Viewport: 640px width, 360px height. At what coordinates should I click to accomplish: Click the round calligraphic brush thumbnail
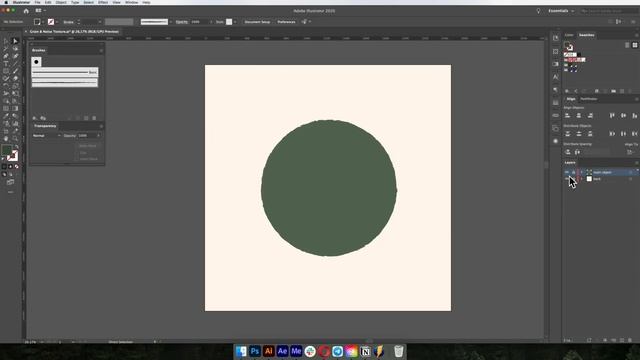pyautogui.click(x=36, y=62)
